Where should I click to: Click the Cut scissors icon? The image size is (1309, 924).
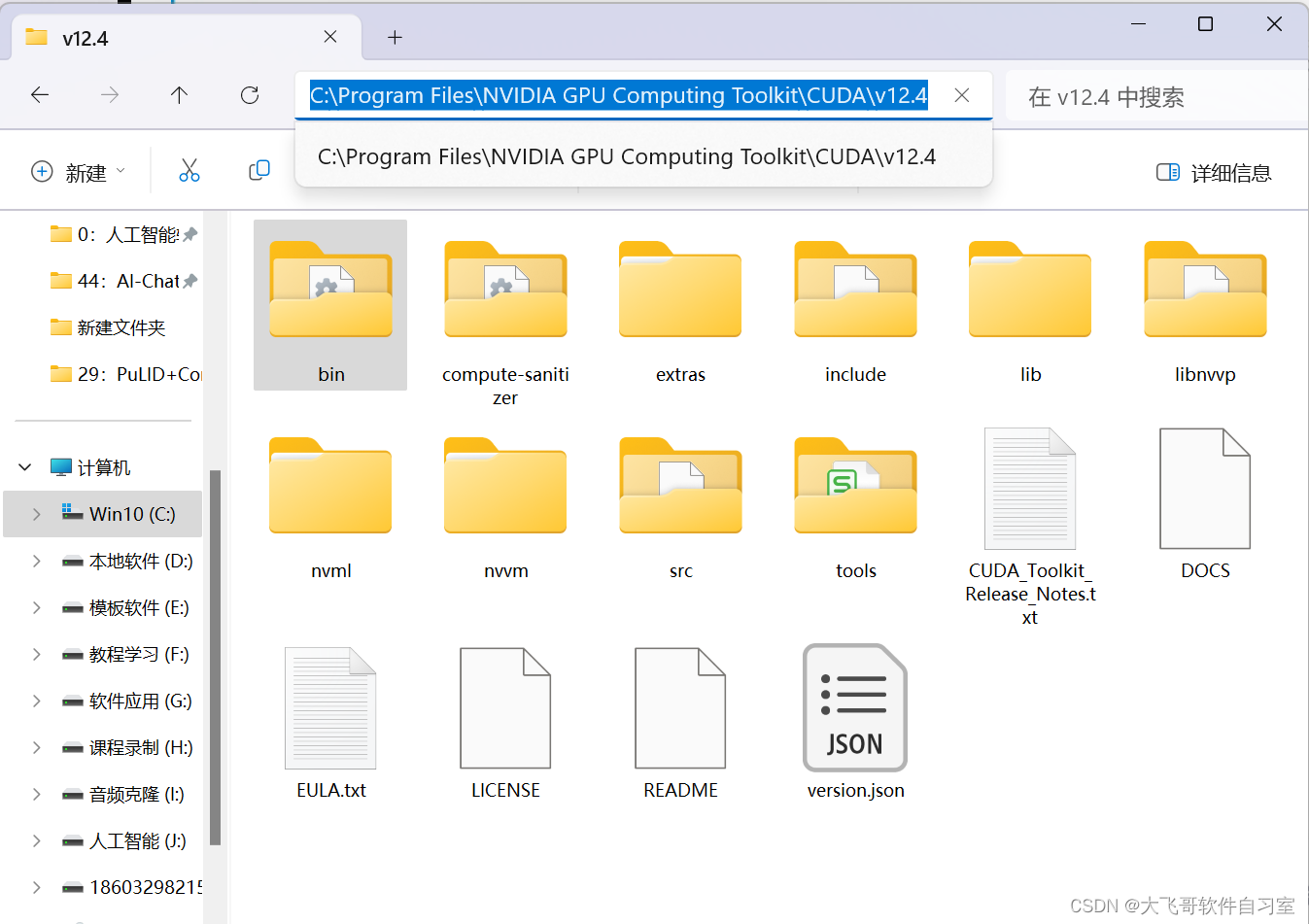[189, 171]
